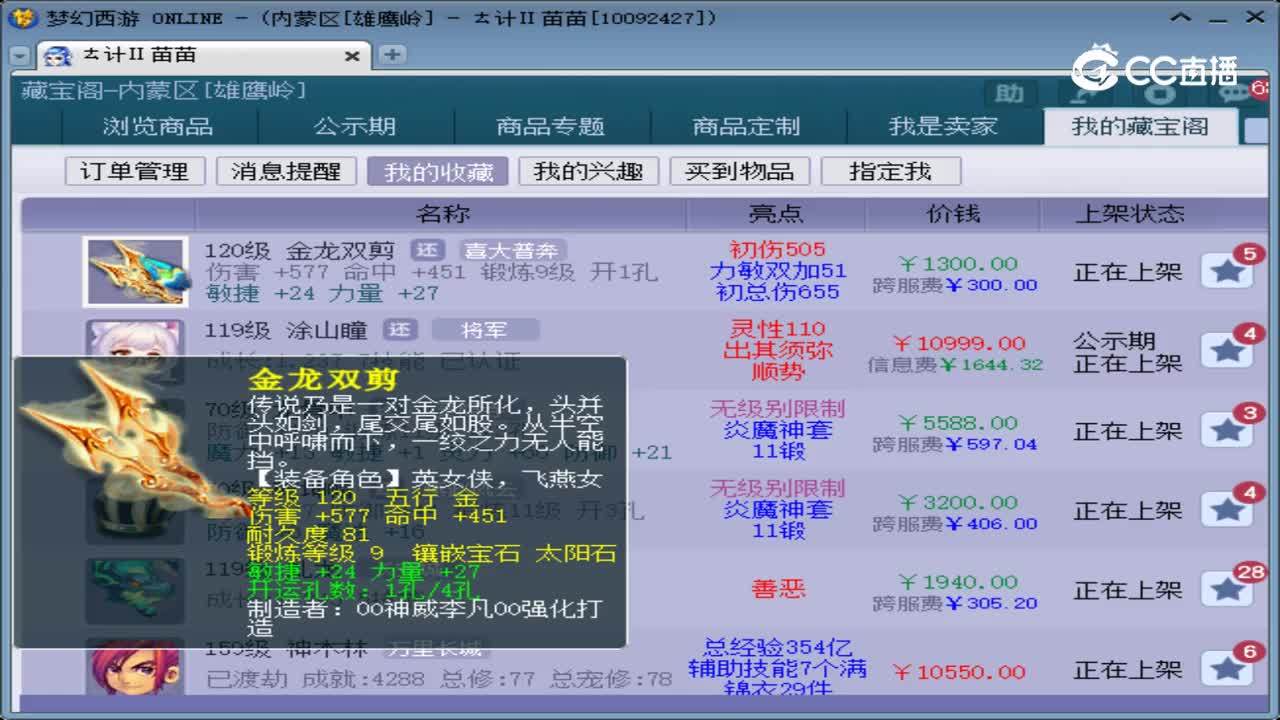This screenshot has height=720, width=1280.
Task: Click price ¥3200.00
Action: coord(958,503)
